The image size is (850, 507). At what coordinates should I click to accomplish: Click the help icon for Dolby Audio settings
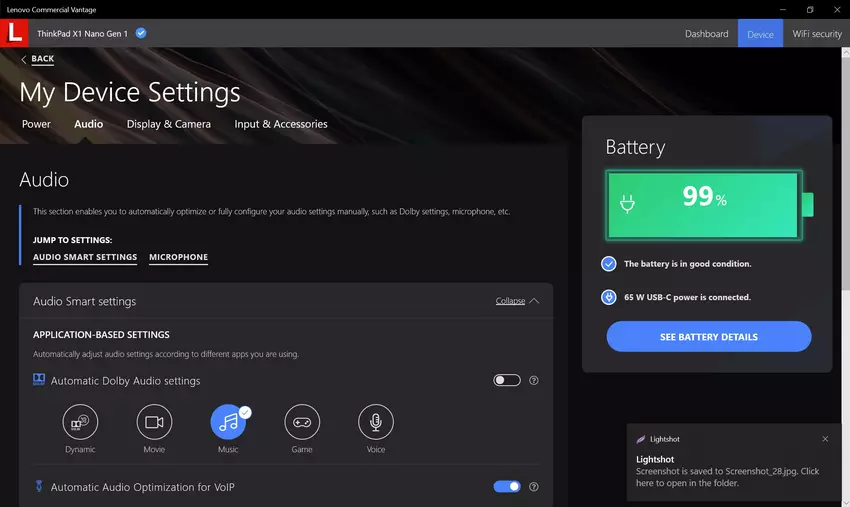pos(534,381)
